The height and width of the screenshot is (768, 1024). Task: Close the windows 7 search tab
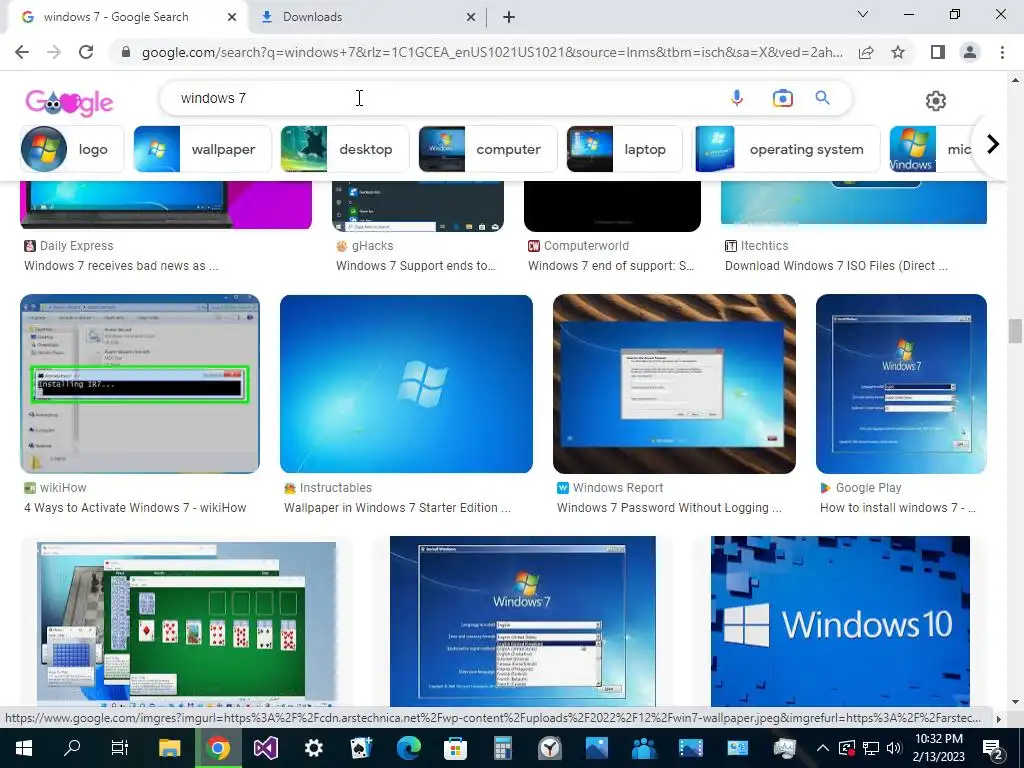pyautogui.click(x=231, y=17)
